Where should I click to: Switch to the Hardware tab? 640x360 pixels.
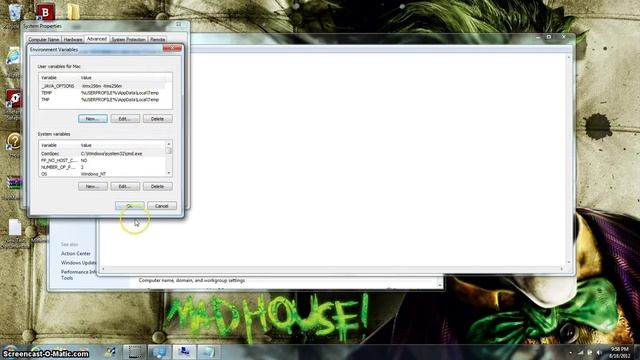click(73, 40)
